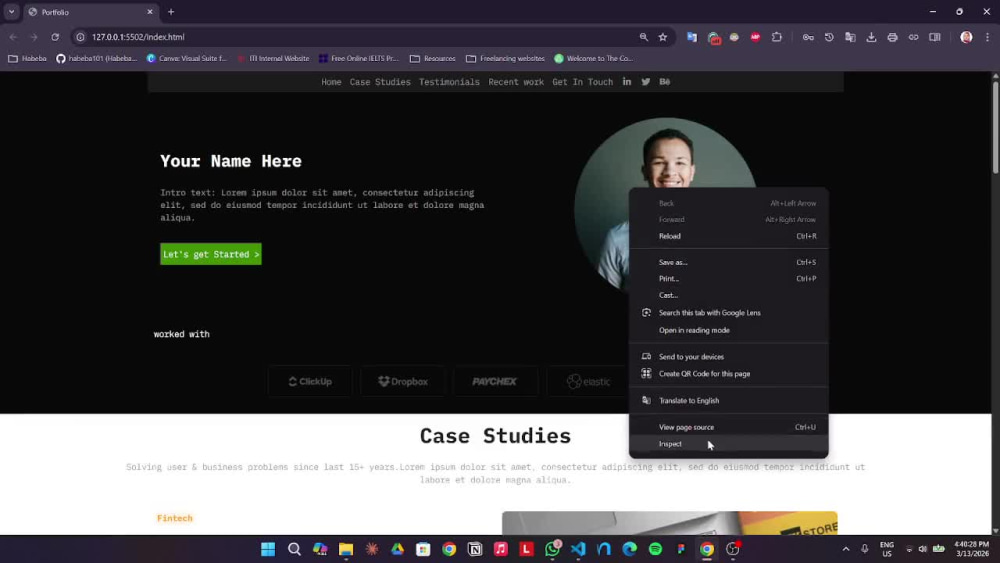Reload the page using toolbar reload icon

(55, 37)
